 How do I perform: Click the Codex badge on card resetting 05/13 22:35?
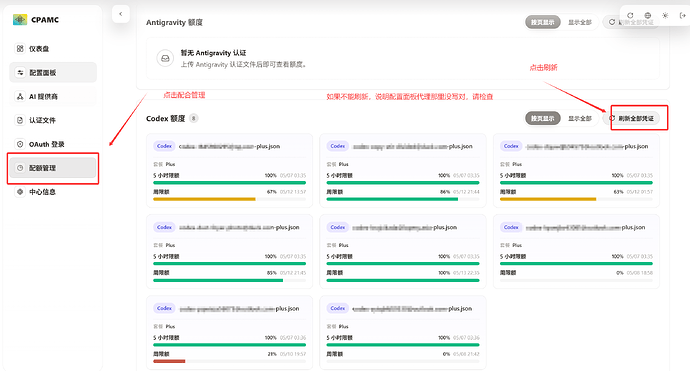coord(338,227)
